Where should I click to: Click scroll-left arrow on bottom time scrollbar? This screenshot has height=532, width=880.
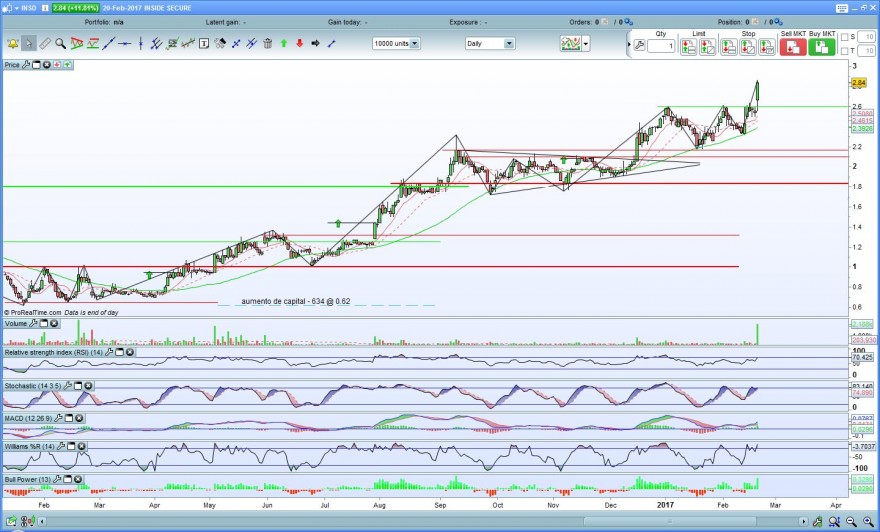(x=43, y=522)
